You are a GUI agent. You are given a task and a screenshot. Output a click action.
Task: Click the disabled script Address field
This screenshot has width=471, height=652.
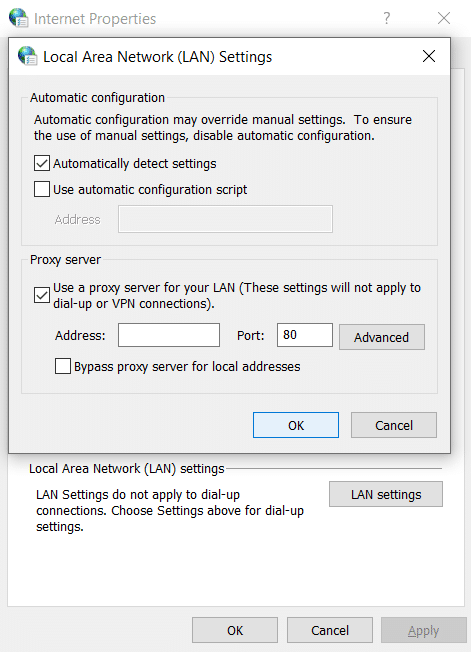225,219
